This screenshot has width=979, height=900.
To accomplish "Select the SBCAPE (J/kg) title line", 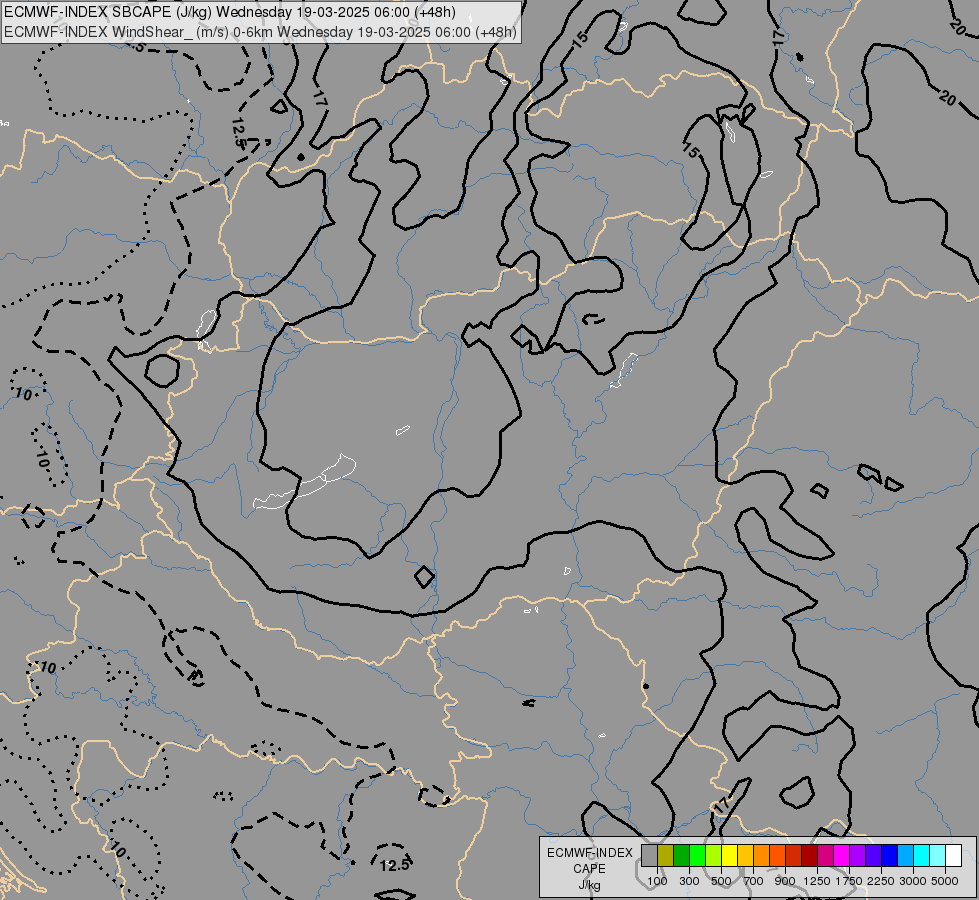I will pos(230,12).
